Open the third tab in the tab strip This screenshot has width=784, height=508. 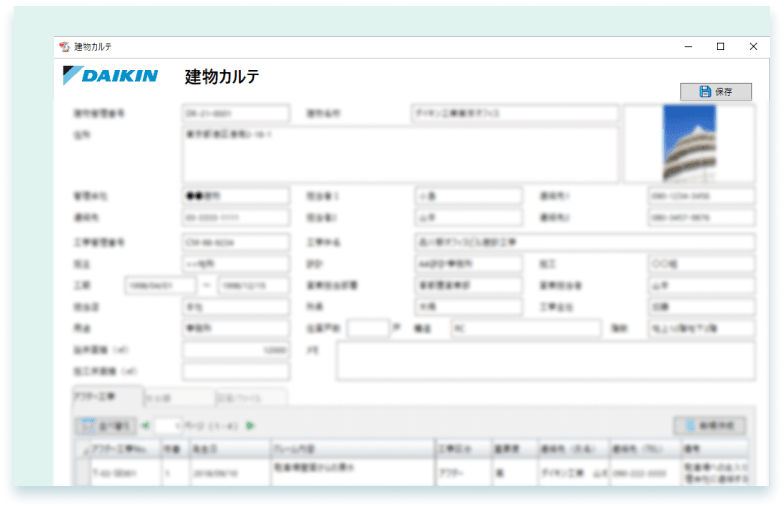click(250, 397)
